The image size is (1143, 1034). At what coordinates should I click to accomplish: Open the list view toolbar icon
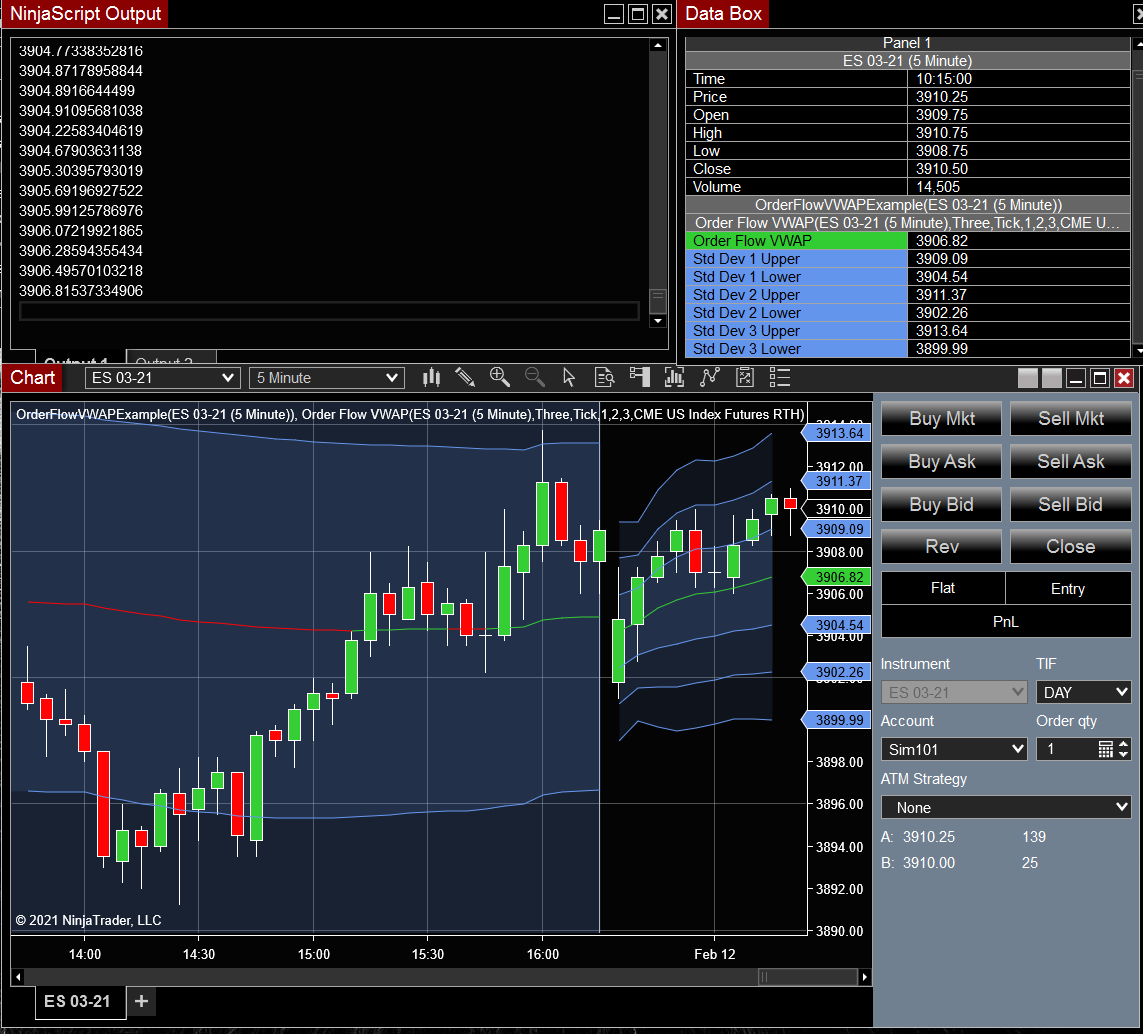click(x=779, y=377)
